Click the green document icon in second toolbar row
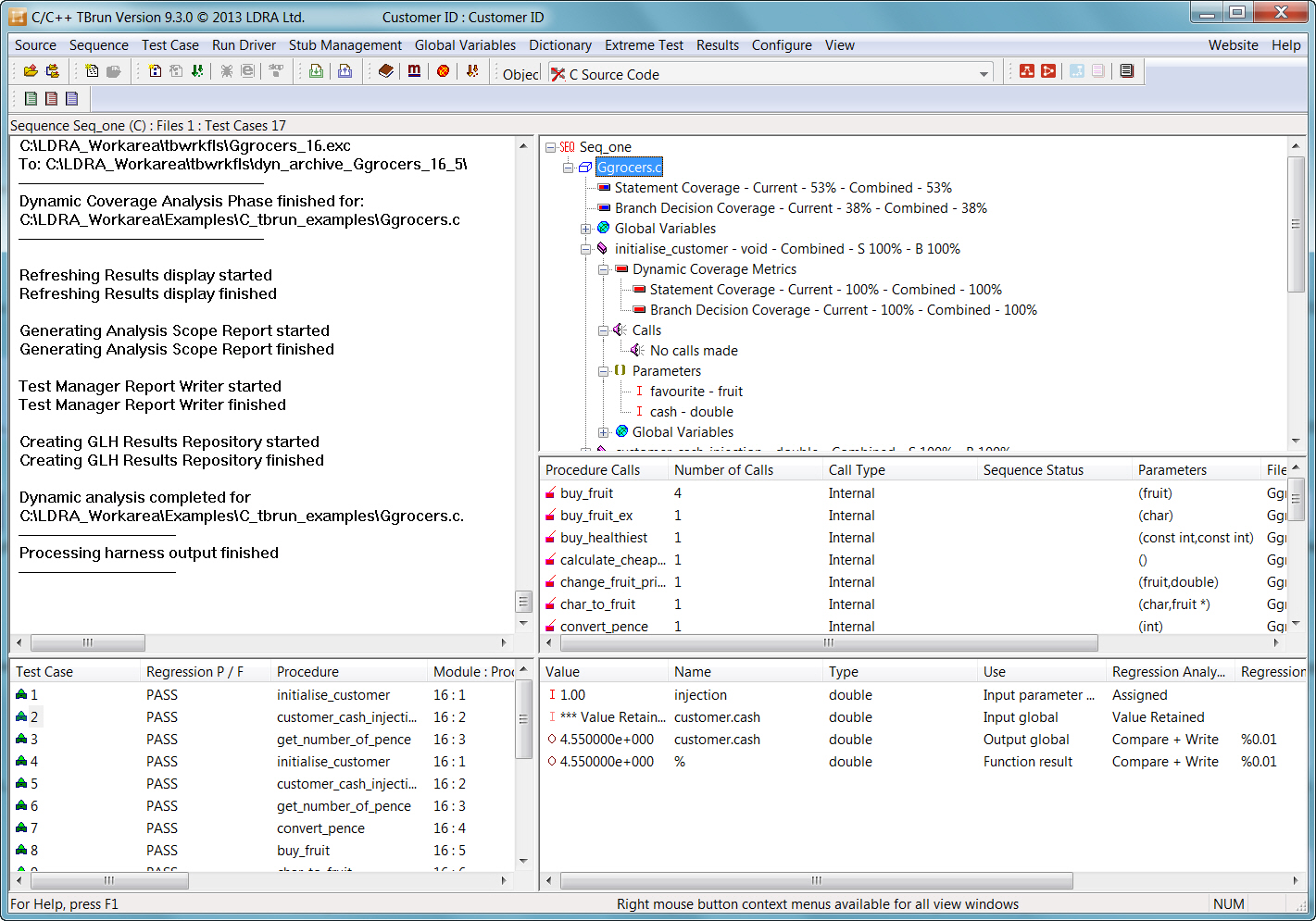This screenshot has width=1316, height=921. click(31, 99)
